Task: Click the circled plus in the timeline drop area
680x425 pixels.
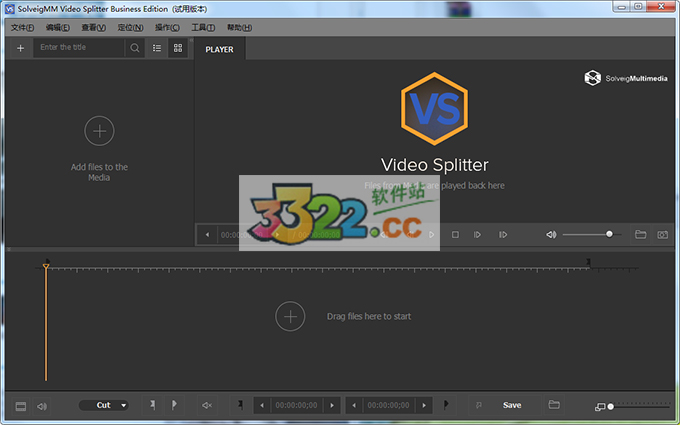Action: (289, 316)
